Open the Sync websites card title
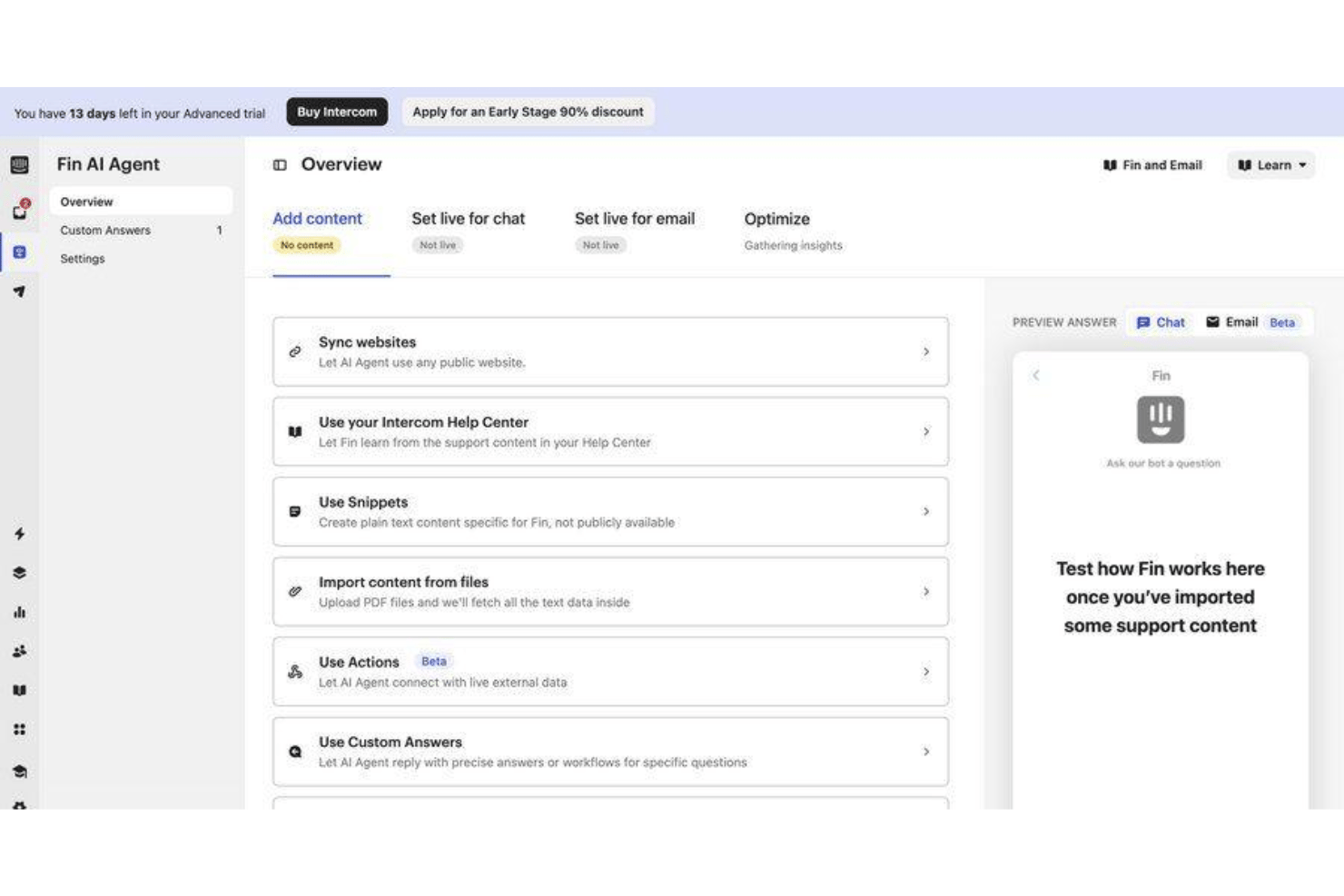The height and width of the screenshot is (896, 1344). pos(367,342)
